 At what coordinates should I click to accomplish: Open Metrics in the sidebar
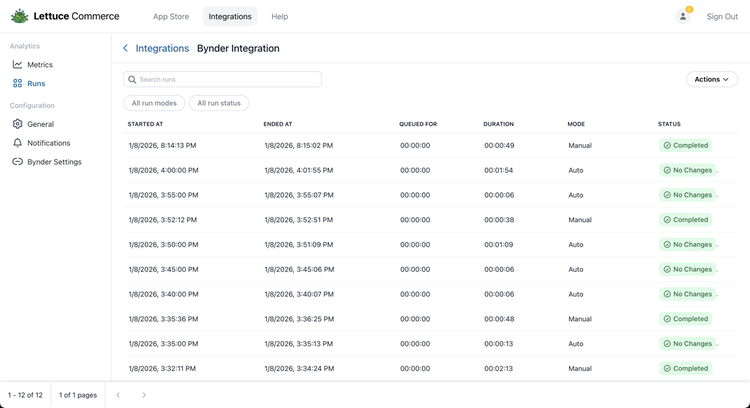(40, 65)
